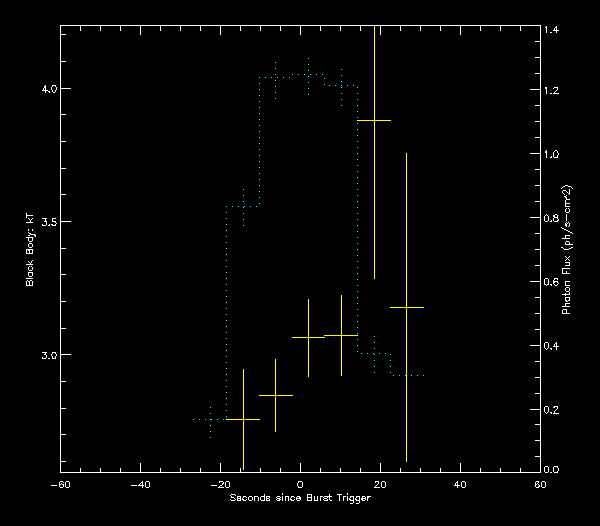The image size is (600, 526).
Task: Click the white data point just left of 0 seconds
Action: coord(275,396)
